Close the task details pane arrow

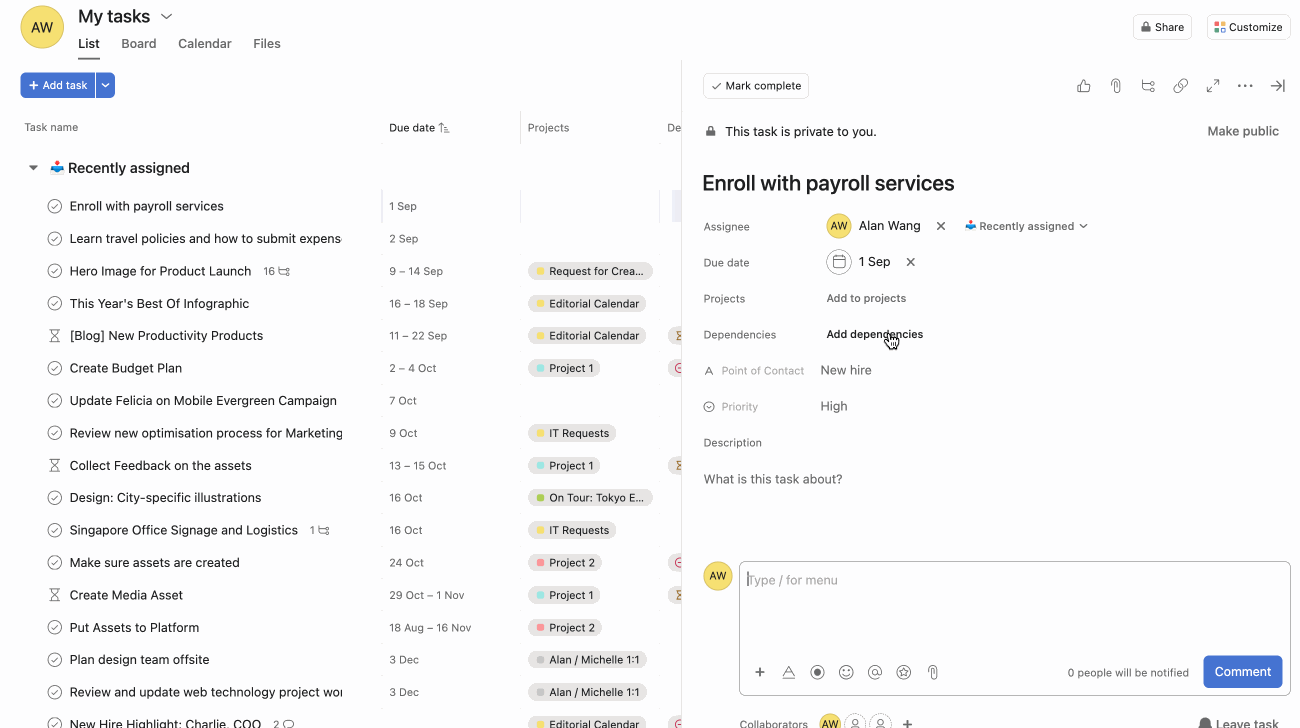pyautogui.click(x=1277, y=86)
